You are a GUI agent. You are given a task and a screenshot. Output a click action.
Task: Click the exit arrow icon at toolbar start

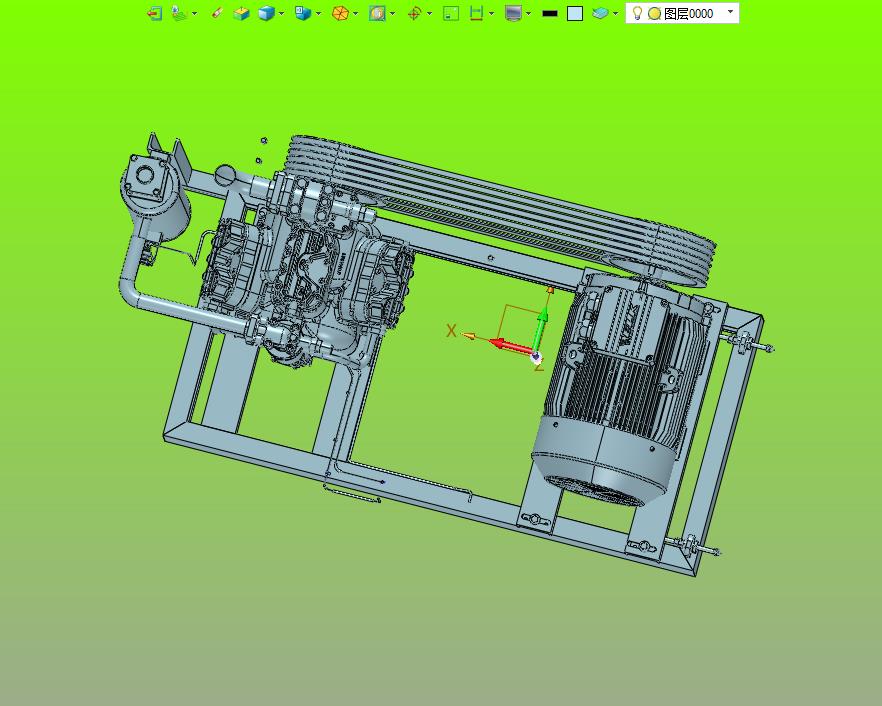pos(154,13)
